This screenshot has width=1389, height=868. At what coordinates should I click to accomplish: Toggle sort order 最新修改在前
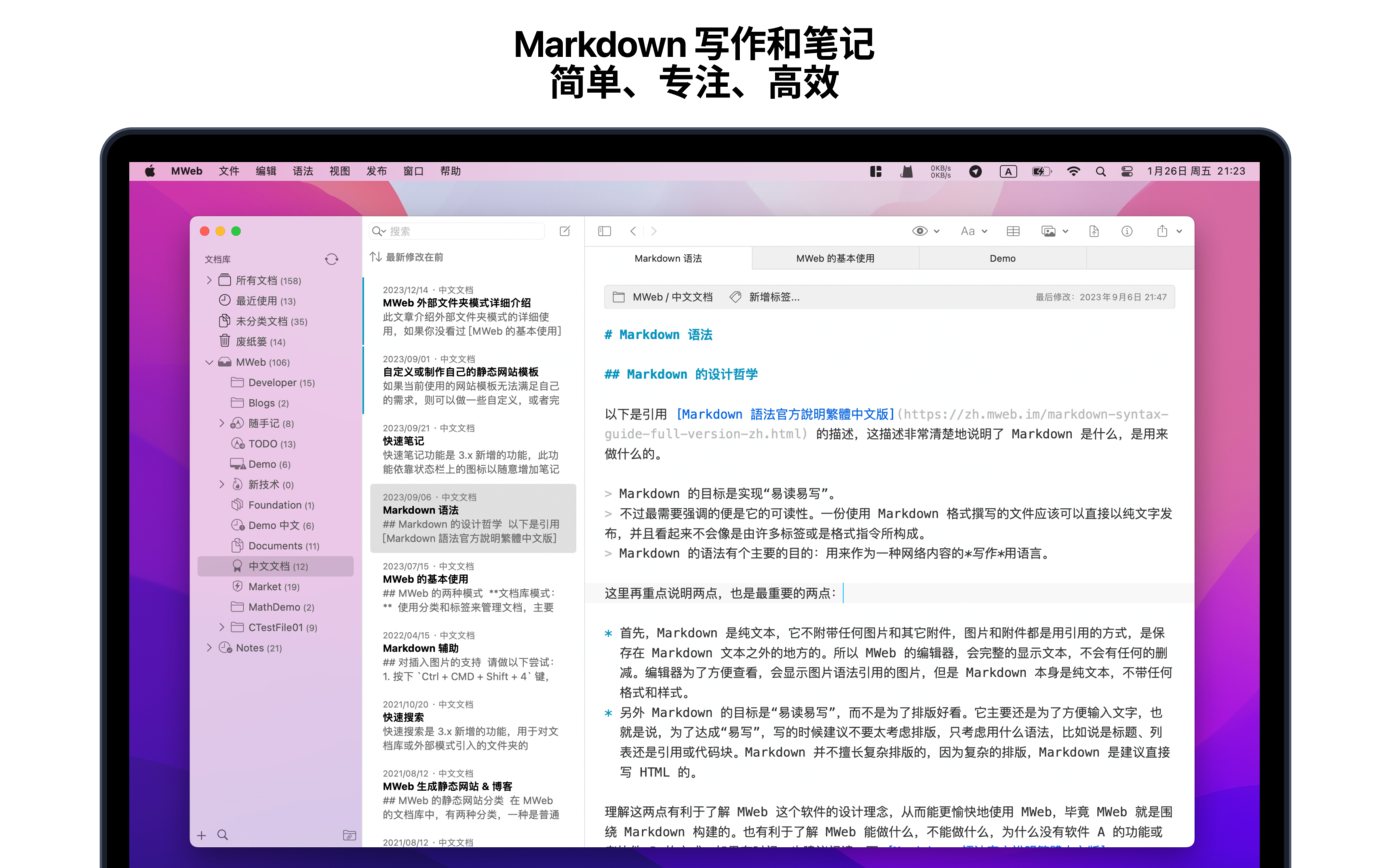(410, 257)
